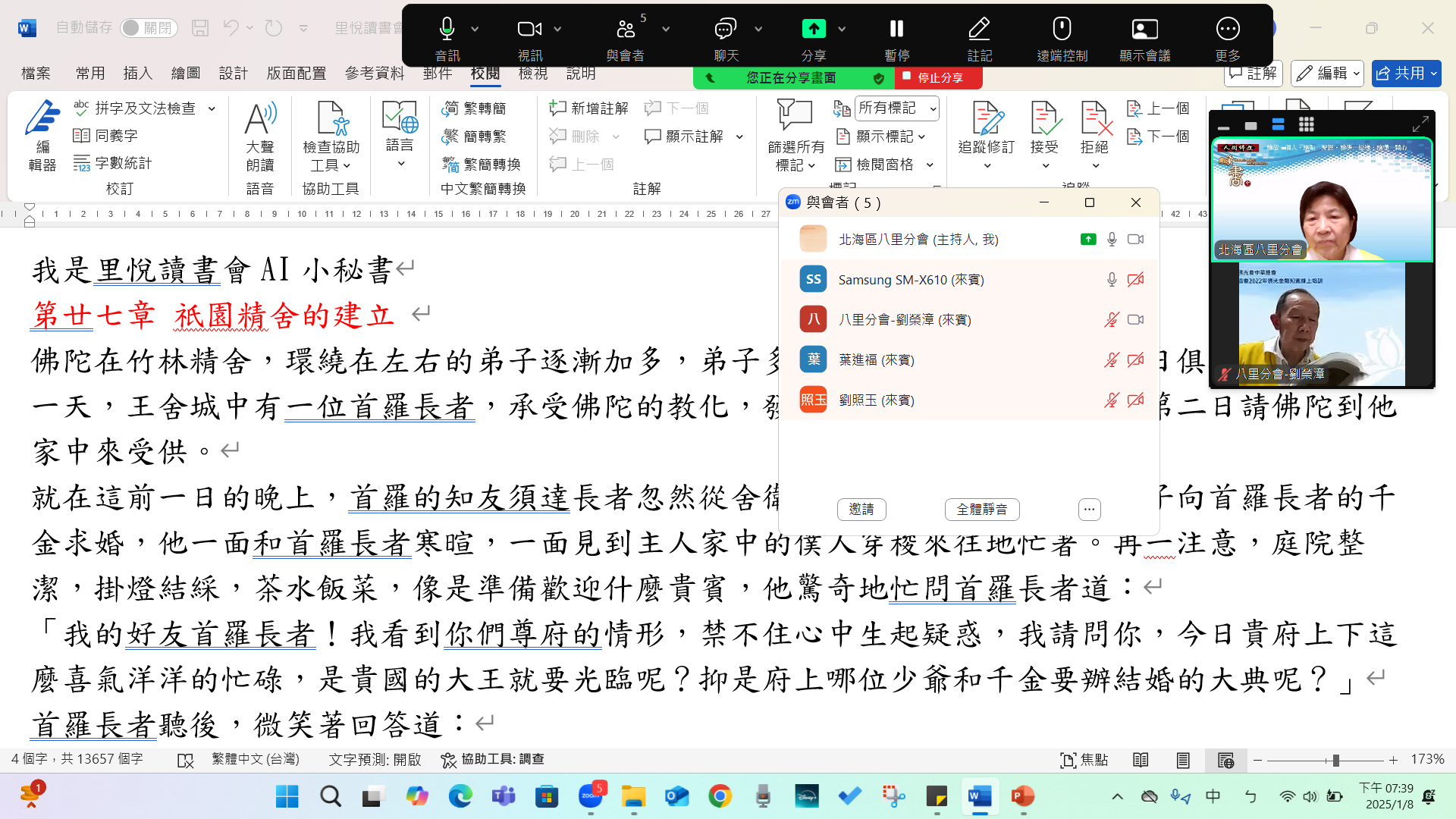The width and height of the screenshot is (1456, 819).
Task: Open PowerPoint from the taskbar
Action: 1022,796
